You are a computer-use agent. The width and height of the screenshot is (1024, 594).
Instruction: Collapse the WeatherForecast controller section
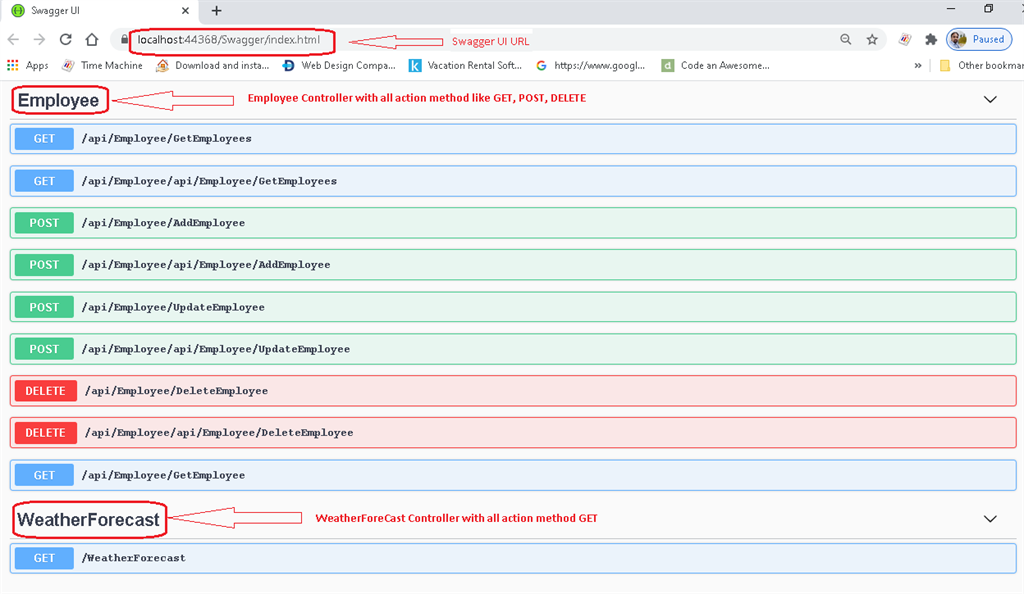tap(989, 519)
